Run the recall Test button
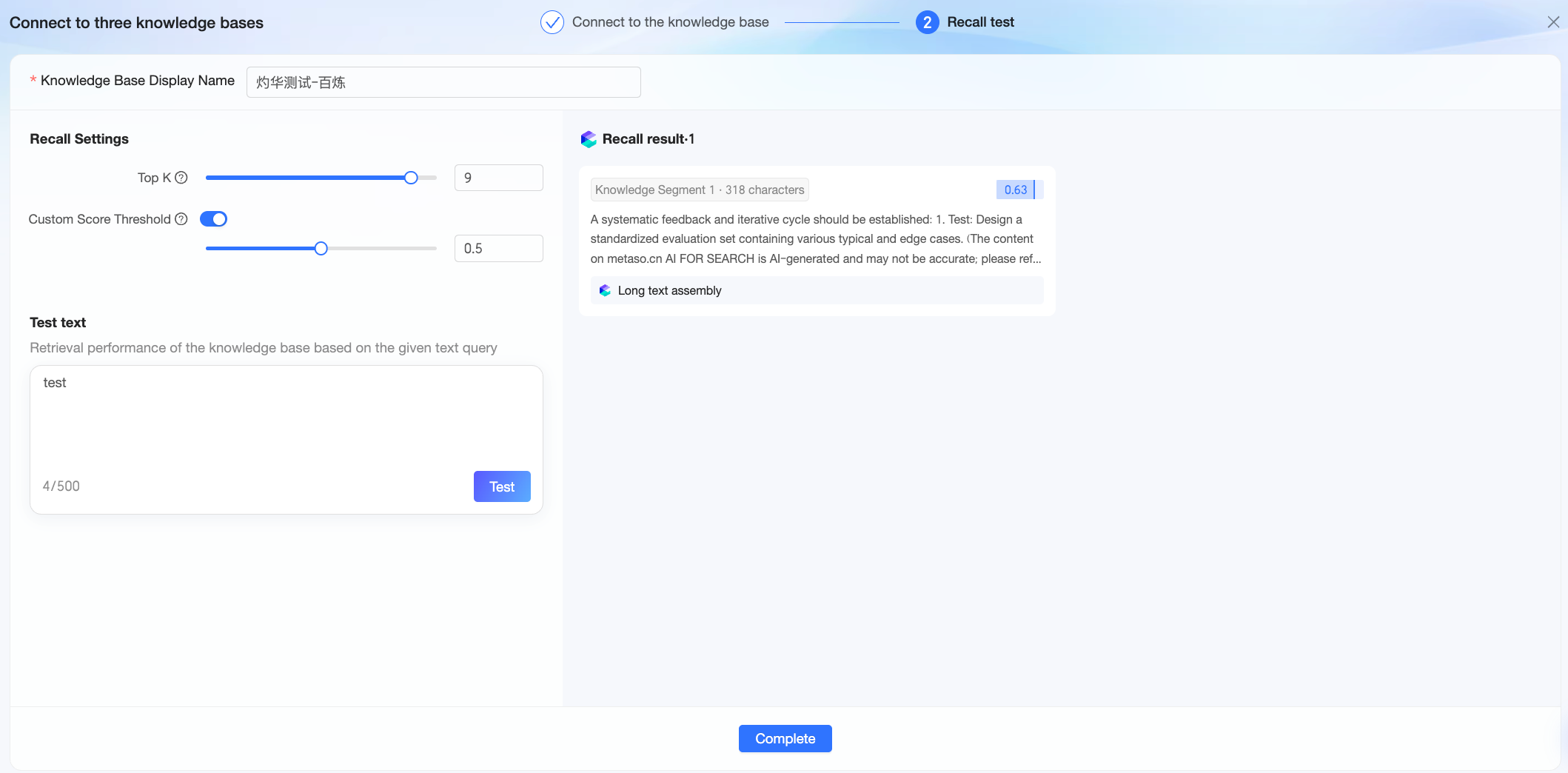This screenshot has width=1568, height=773. [x=502, y=486]
